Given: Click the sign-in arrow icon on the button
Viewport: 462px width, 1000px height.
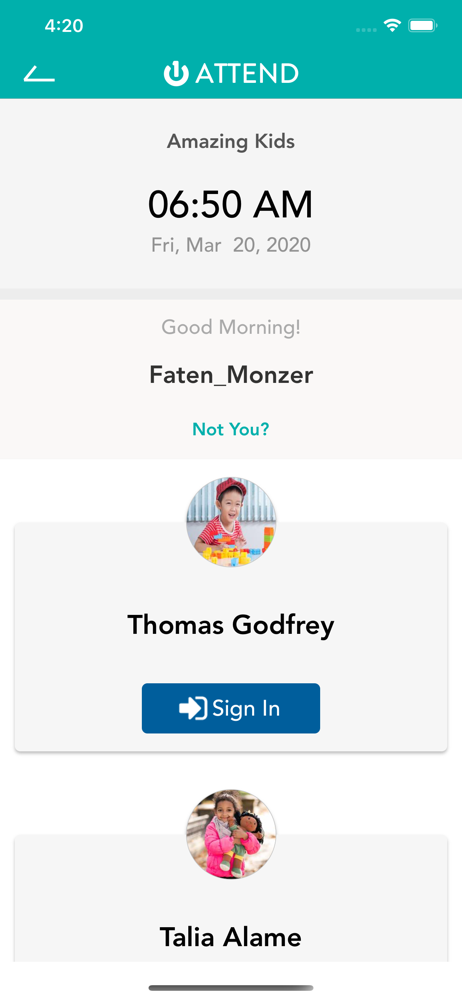Looking at the screenshot, I should coord(193,709).
